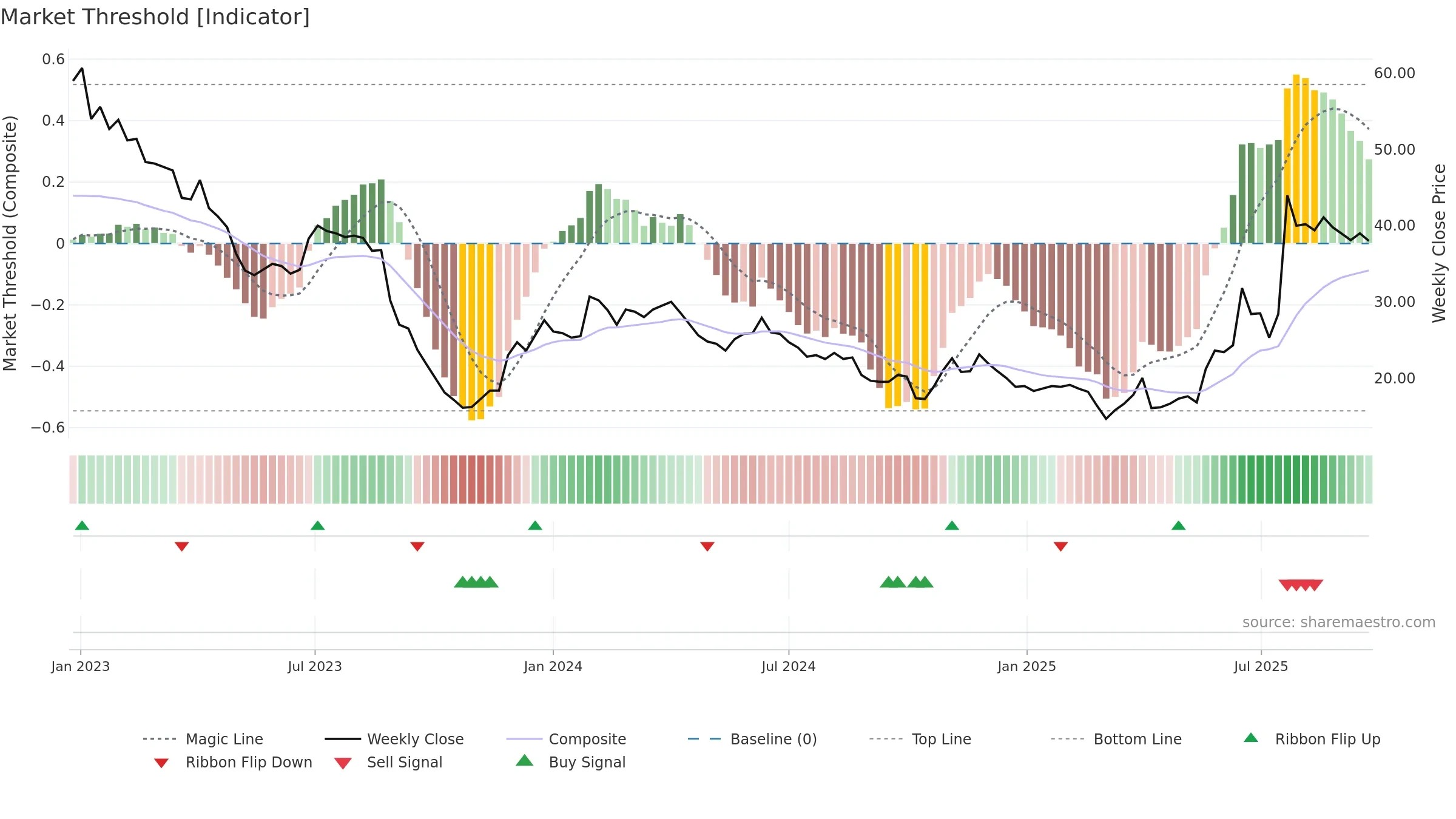Click the Jan 2025 x-axis label
The height and width of the screenshot is (819, 1456).
pyautogui.click(x=1026, y=667)
